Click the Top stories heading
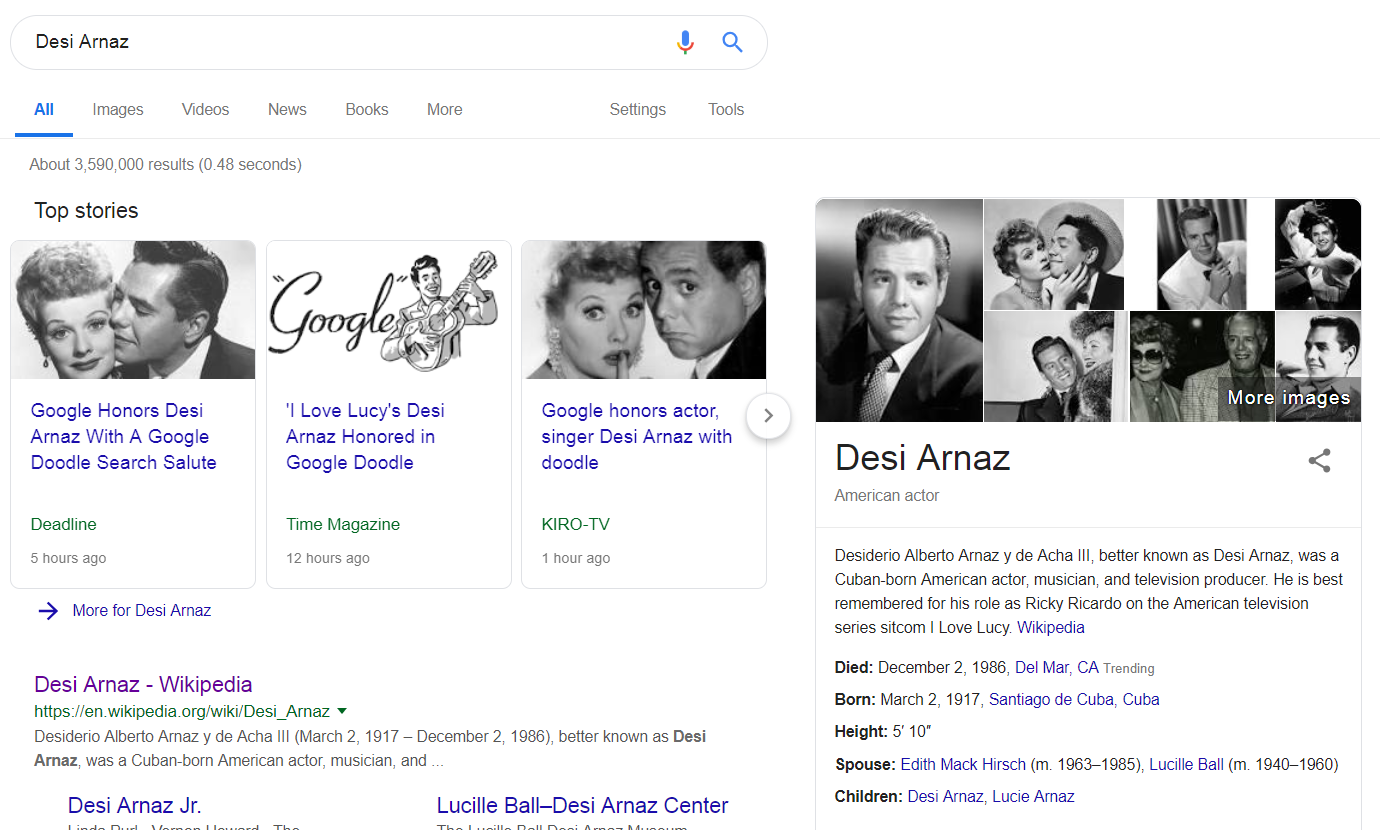The image size is (1380, 830). pos(86,210)
